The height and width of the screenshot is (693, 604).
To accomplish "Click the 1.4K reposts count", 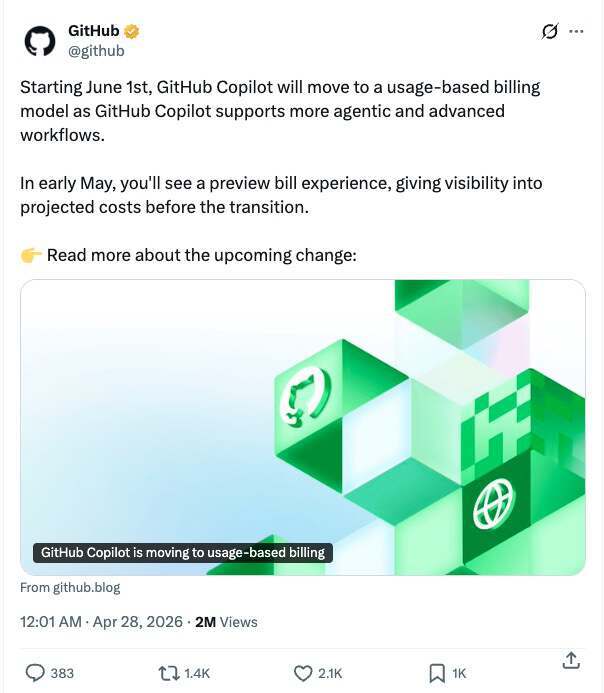I will 197,674.
